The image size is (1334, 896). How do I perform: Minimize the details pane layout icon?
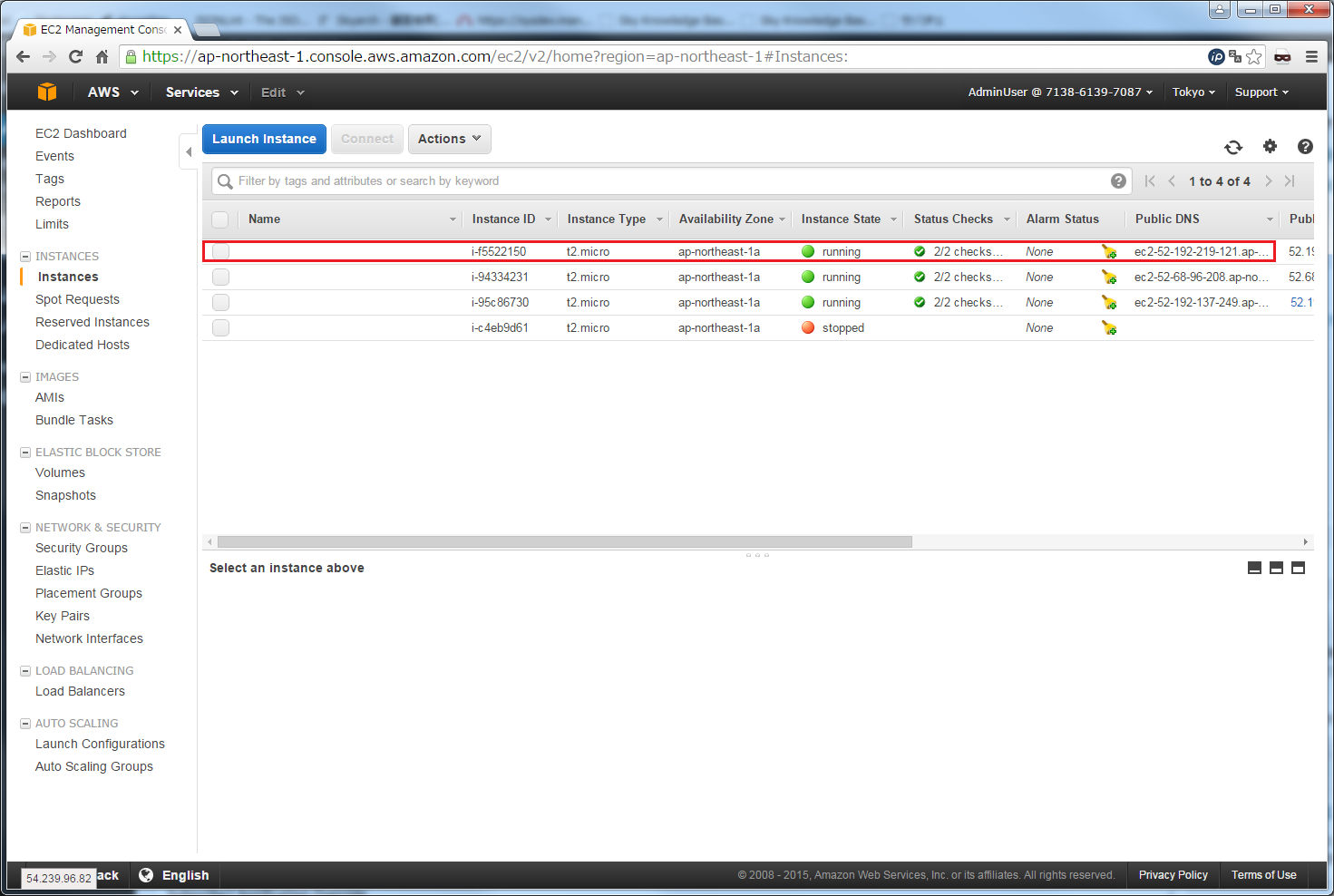tap(1254, 568)
